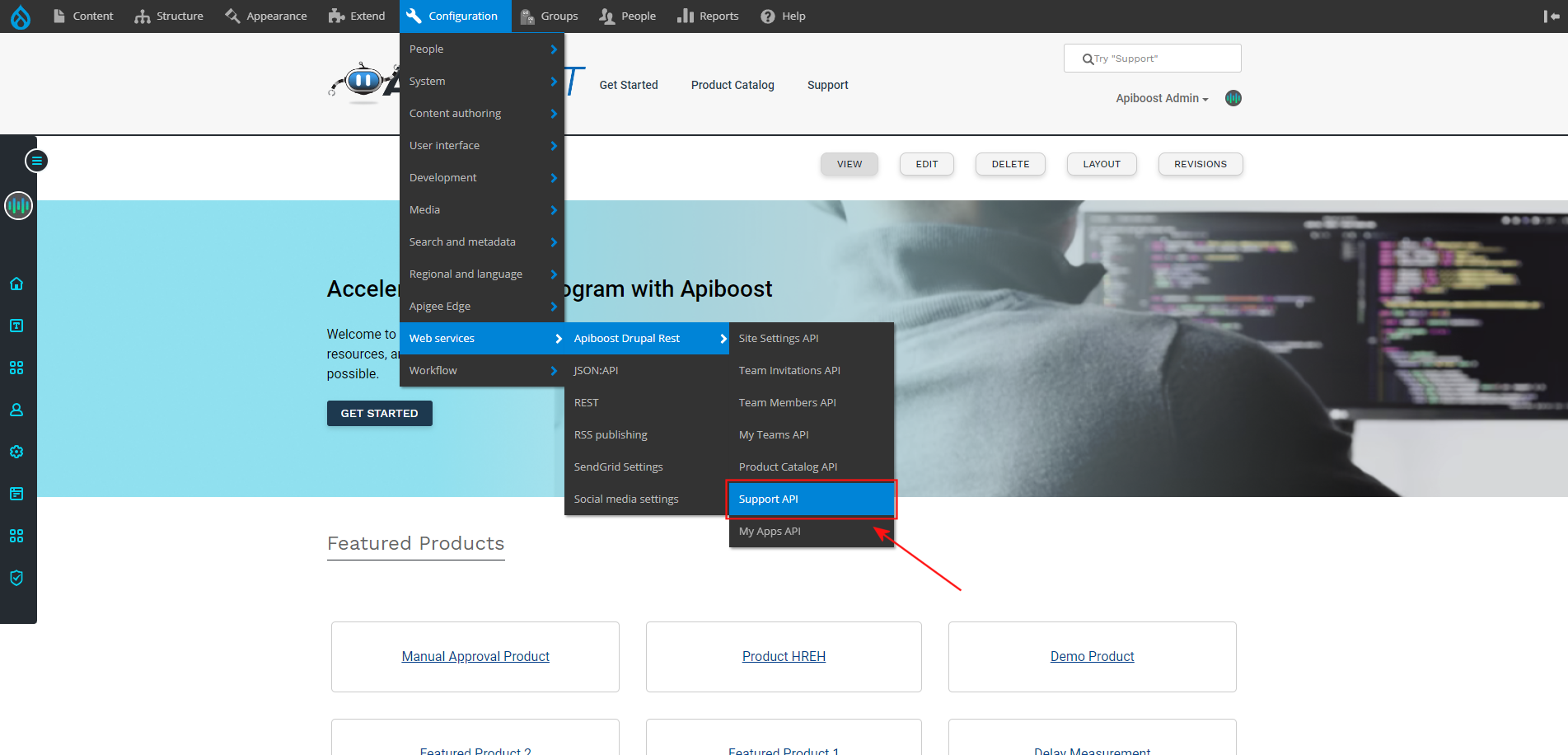
Task: Open the Demo Product link
Action: [1093, 656]
